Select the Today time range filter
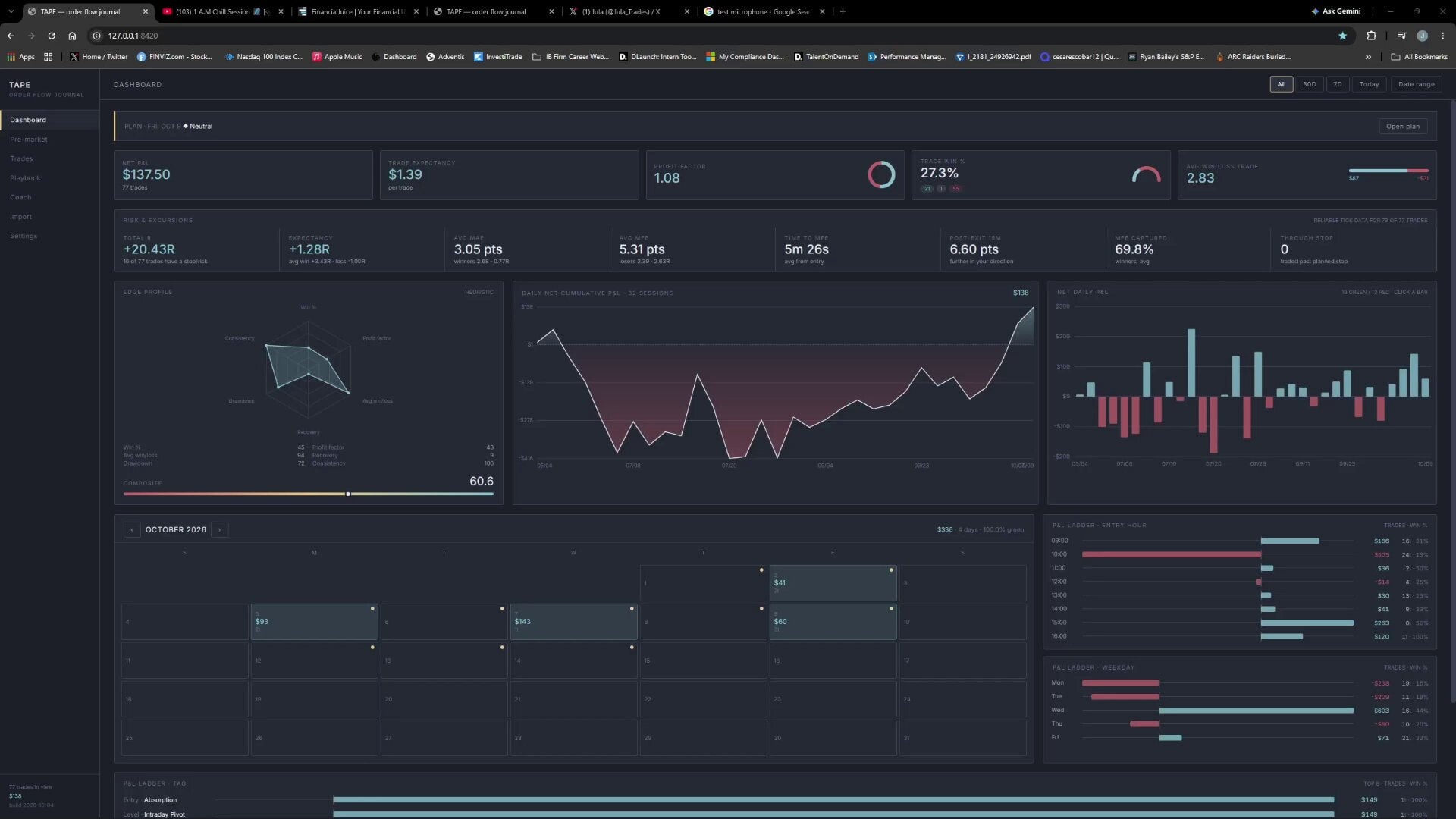Image resolution: width=1456 pixels, height=819 pixels. point(1369,84)
